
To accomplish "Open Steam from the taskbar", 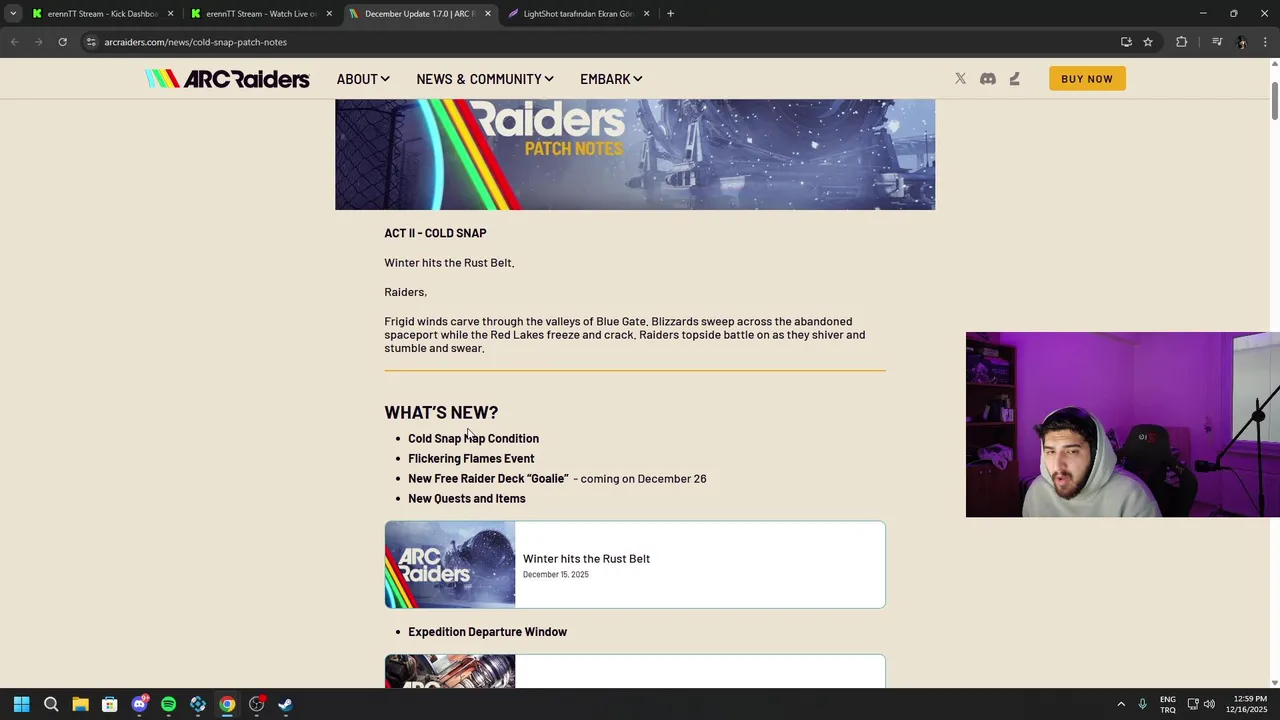I will [286, 704].
